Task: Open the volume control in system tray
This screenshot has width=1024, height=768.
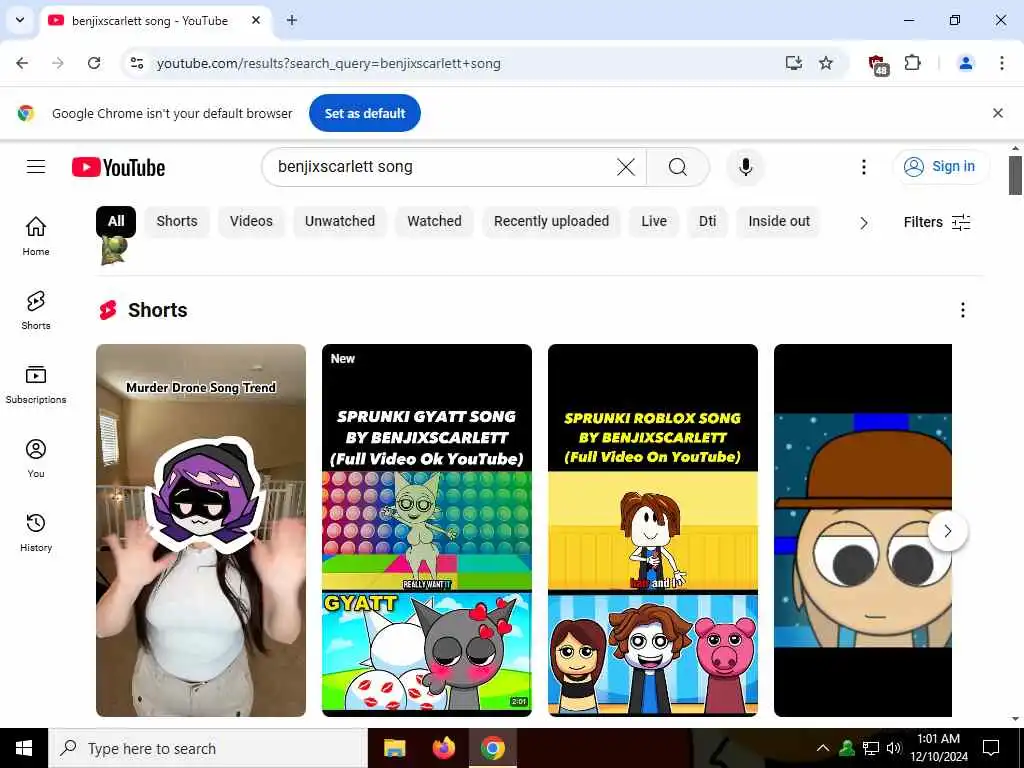Action: (x=893, y=748)
